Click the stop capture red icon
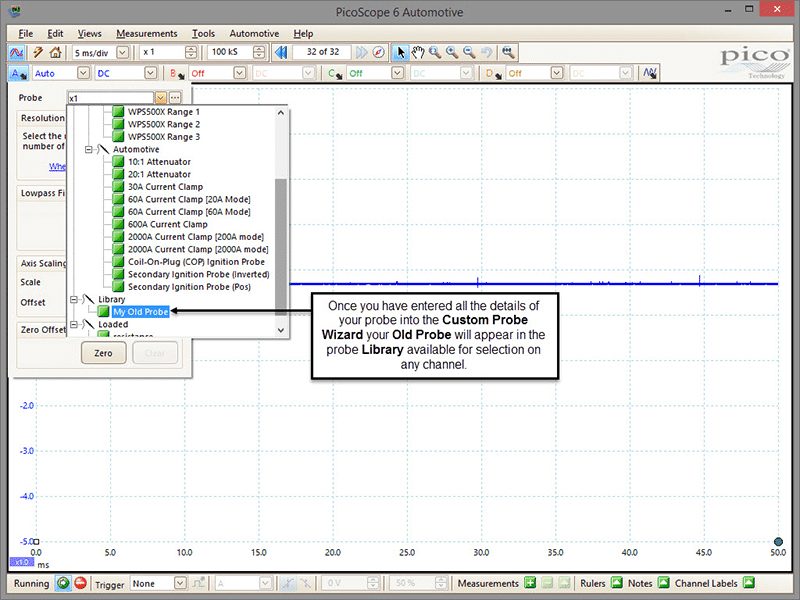Viewport: 800px width, 600px height. pyautogui.click(x=80, y=583)
